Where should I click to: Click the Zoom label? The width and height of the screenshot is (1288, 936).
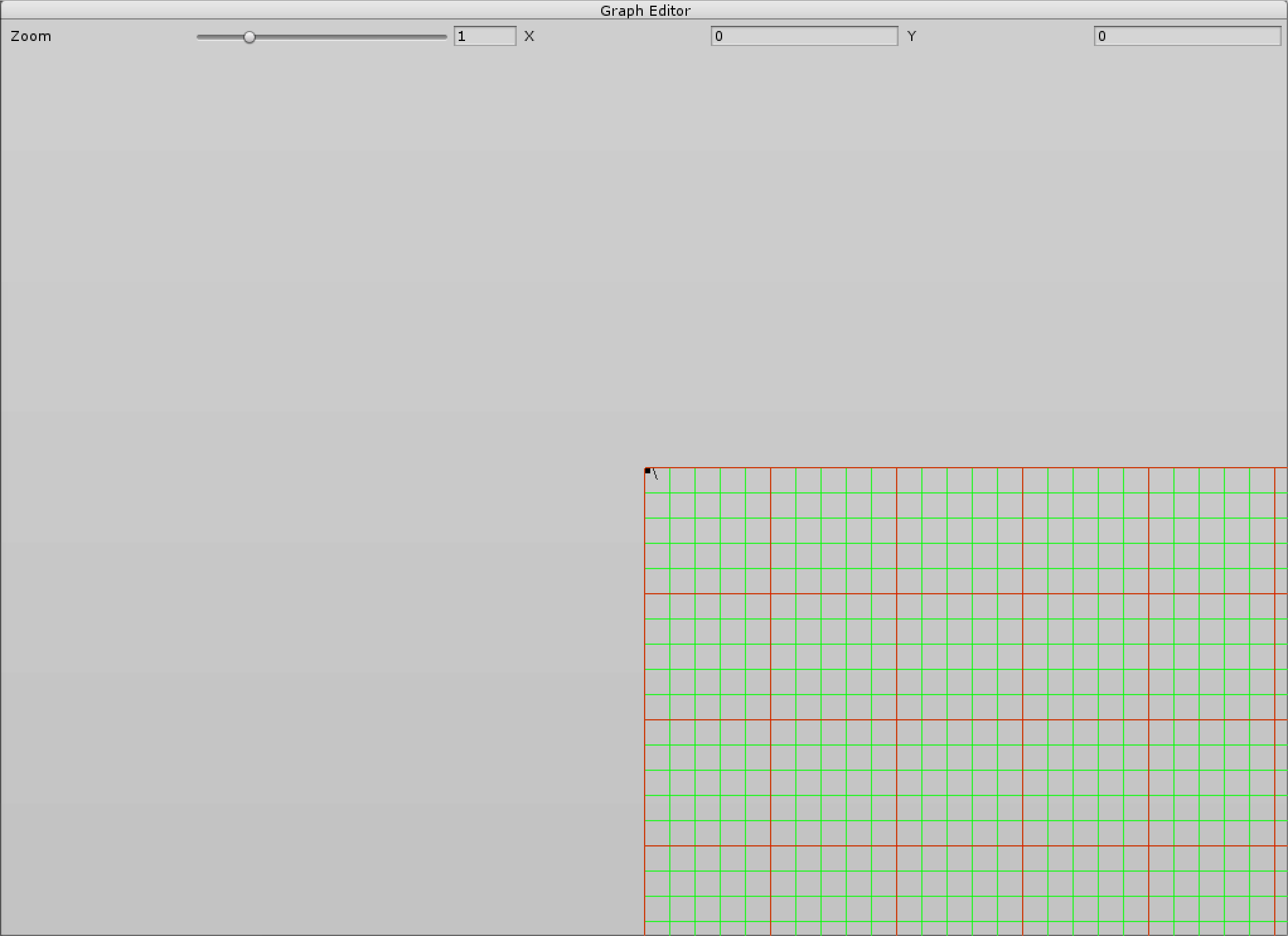30,36
